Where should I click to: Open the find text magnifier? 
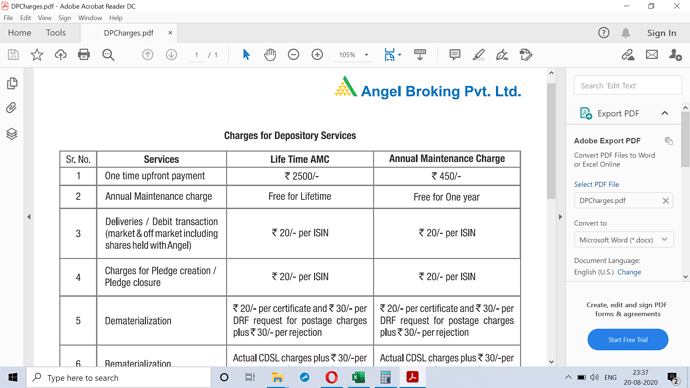click(x=108, y=55)
